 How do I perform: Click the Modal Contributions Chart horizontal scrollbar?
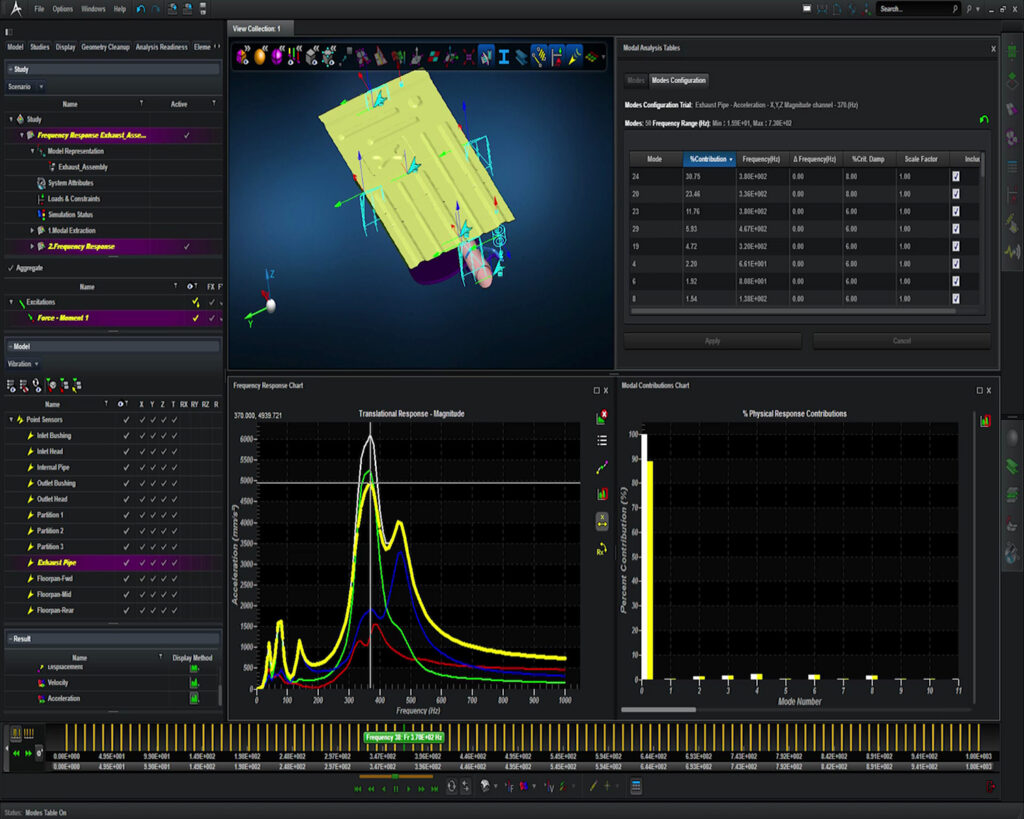pos(658,709)
